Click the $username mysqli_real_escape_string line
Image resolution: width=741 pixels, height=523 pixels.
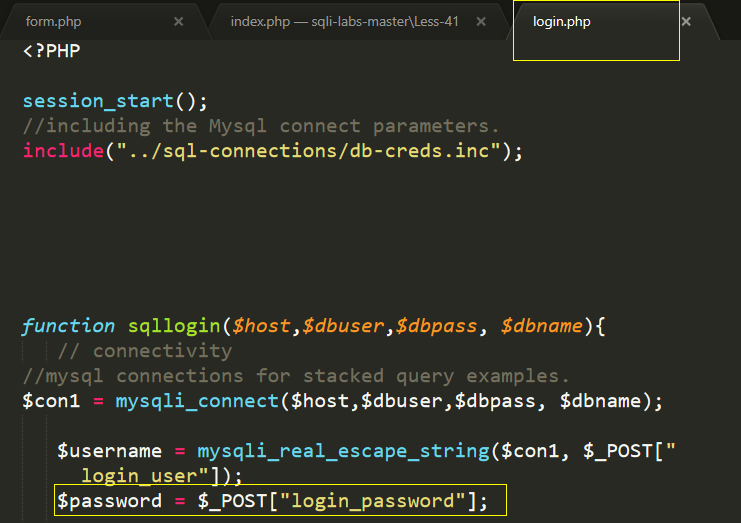(x=366, y=451)
